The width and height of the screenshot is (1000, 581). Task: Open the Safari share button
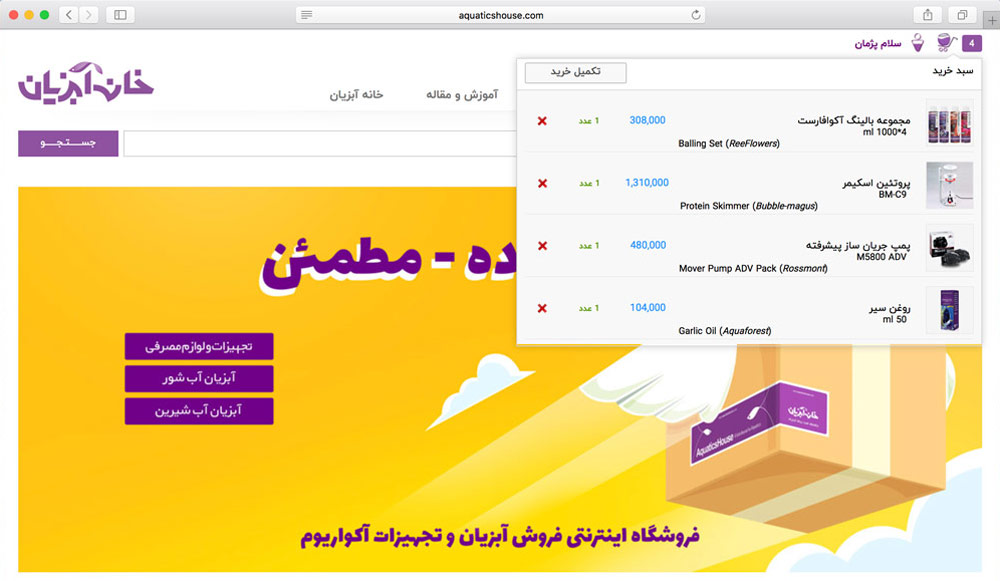pyautogui.click(x=928, y=15)
